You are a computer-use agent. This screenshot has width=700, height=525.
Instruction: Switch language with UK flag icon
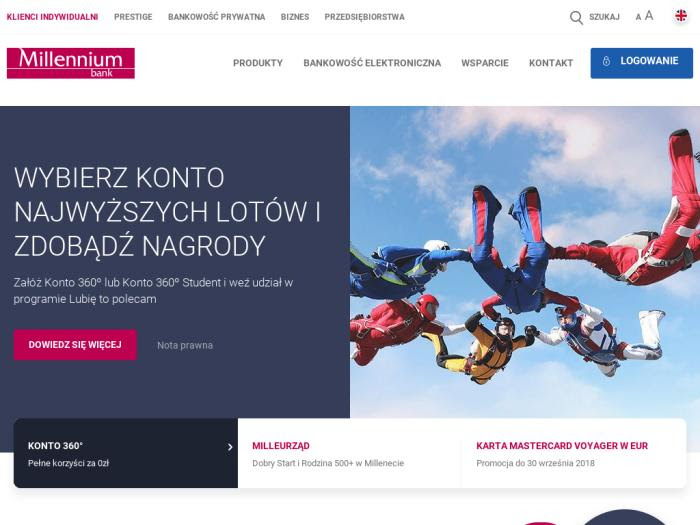pos(681,16)
